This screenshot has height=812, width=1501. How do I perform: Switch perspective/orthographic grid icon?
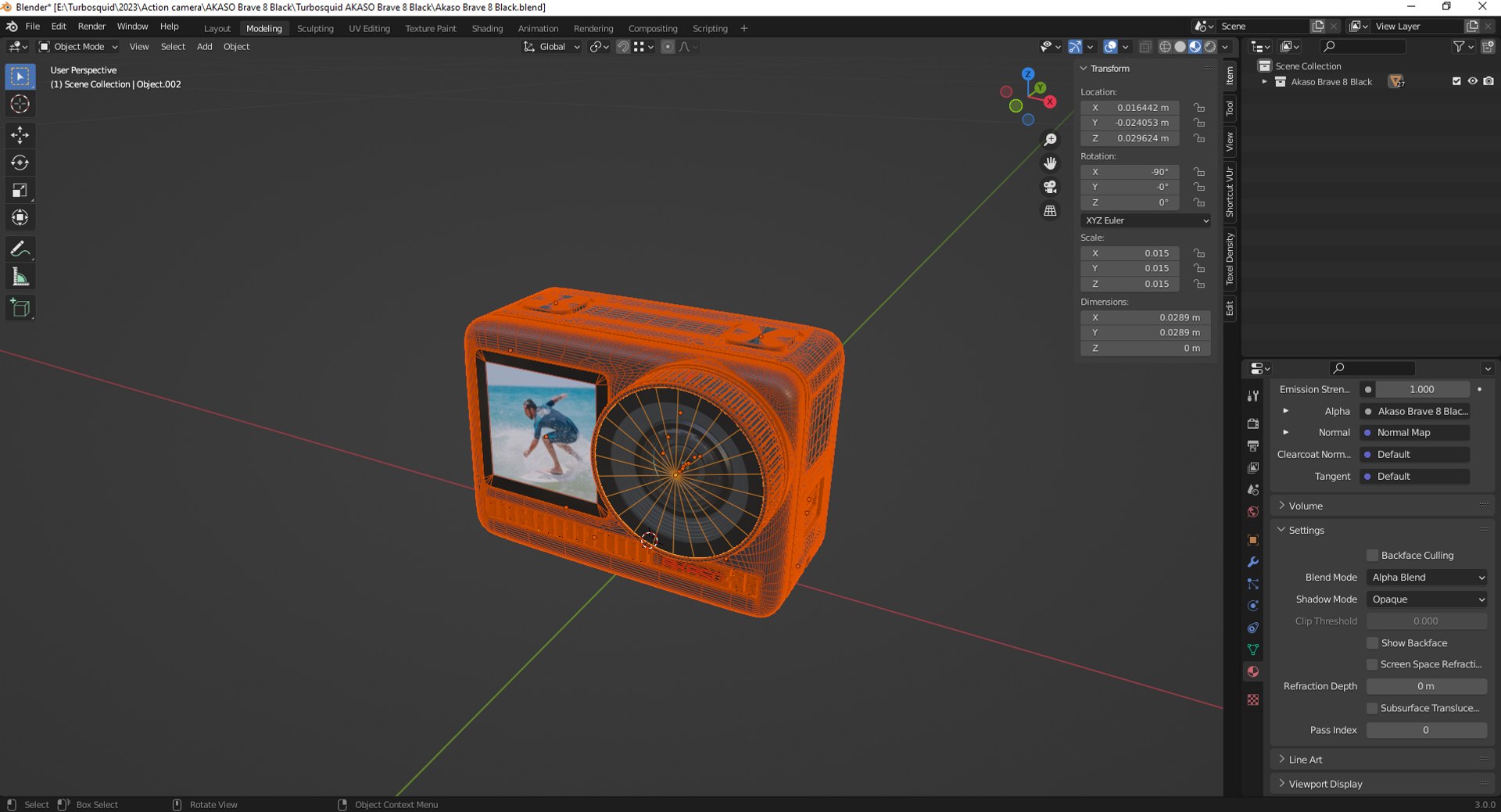pyautogui.click(x=1050, y=211)
